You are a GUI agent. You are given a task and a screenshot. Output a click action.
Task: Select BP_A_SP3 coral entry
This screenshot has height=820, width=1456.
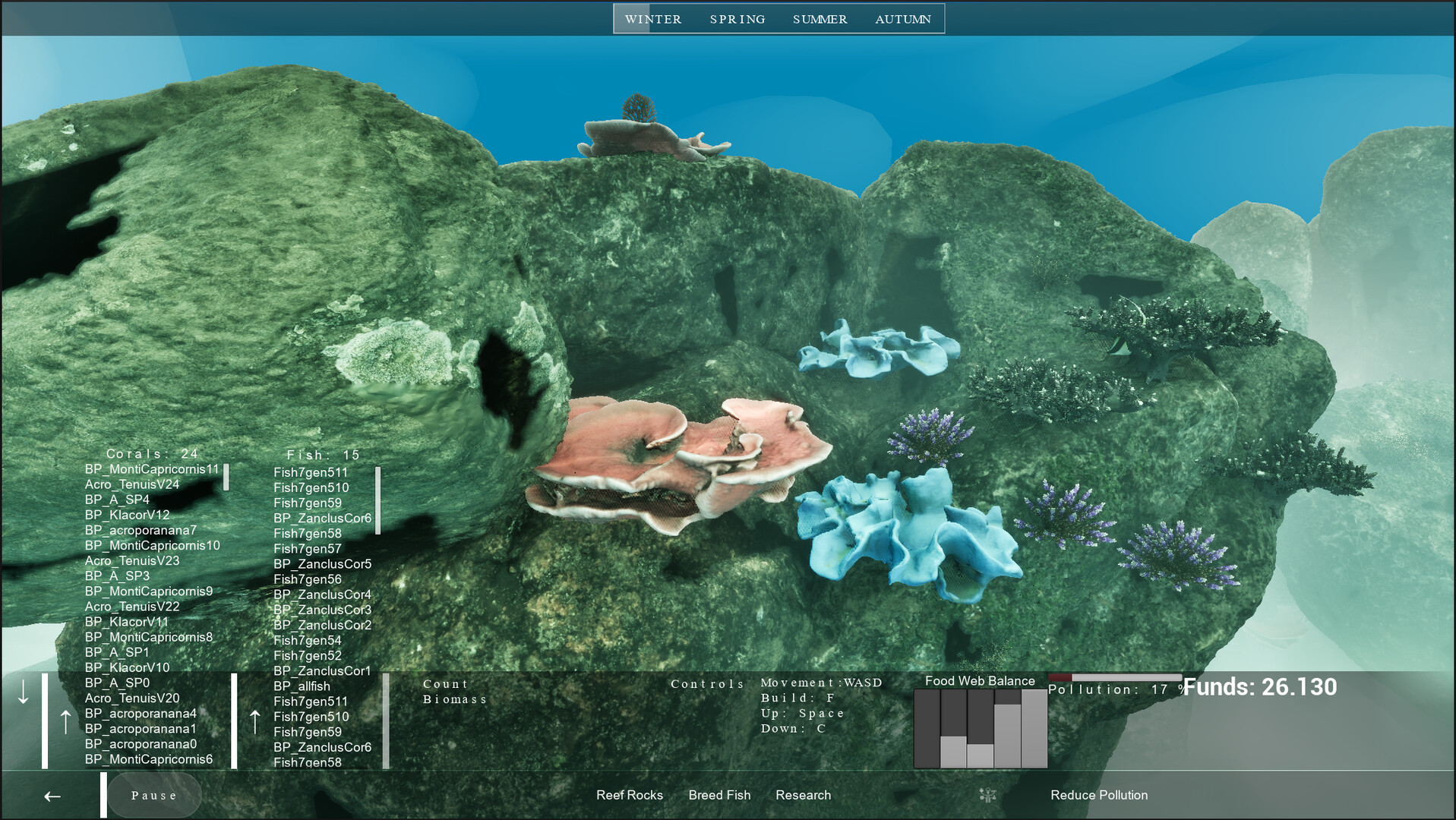point(117,576)
